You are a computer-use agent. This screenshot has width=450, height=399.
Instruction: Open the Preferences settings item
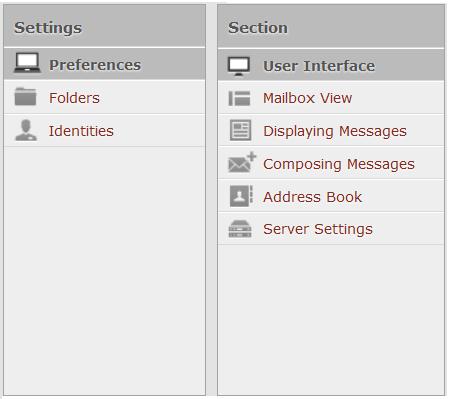click(x=105, y=64)
